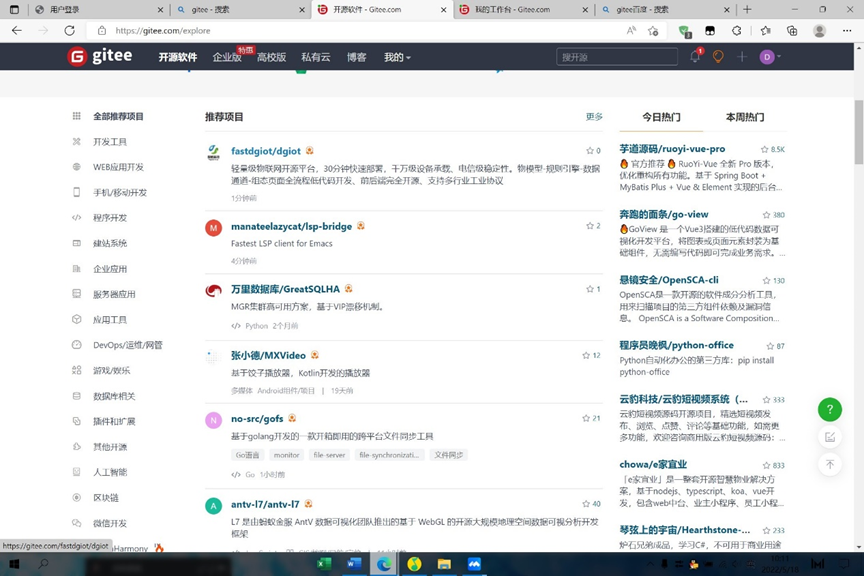Click the Gitee logo
This screenshot has width=864, height=576.
(x=97, y=57)
